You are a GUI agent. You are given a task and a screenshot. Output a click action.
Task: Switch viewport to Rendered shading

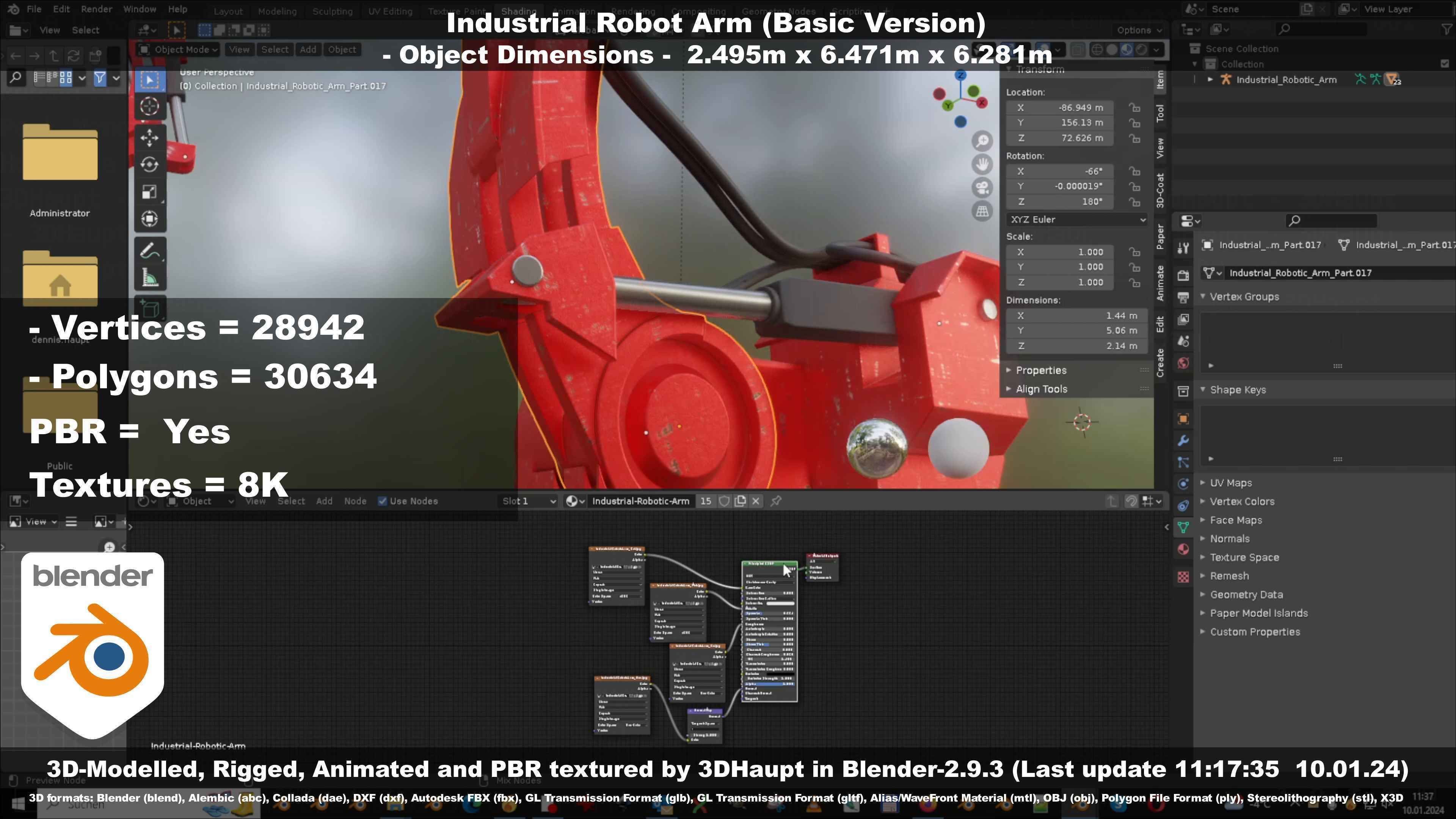pyautogui.click(x=1141, y=50)
